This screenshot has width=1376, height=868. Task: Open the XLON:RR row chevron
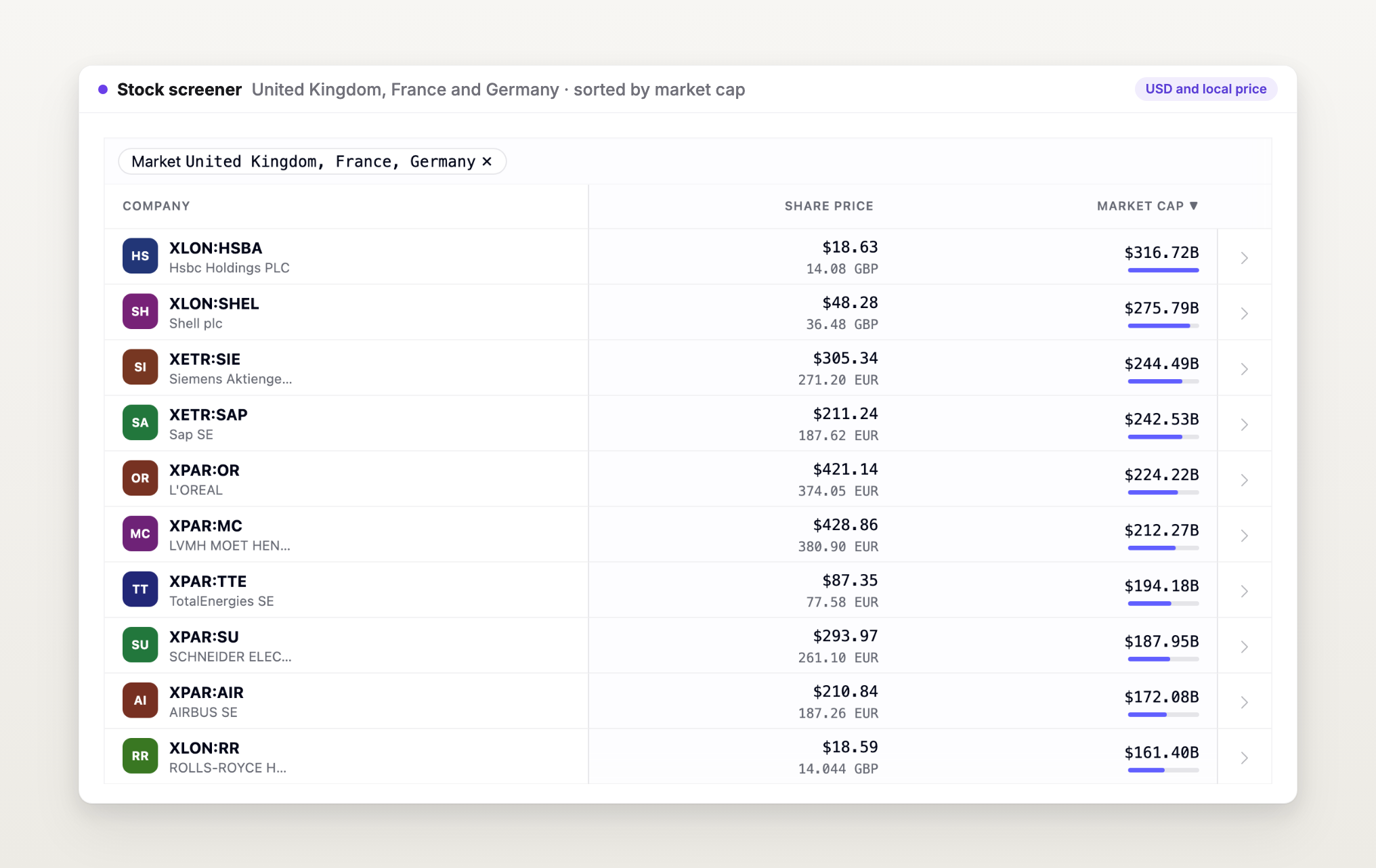(x=1245, y=757)
